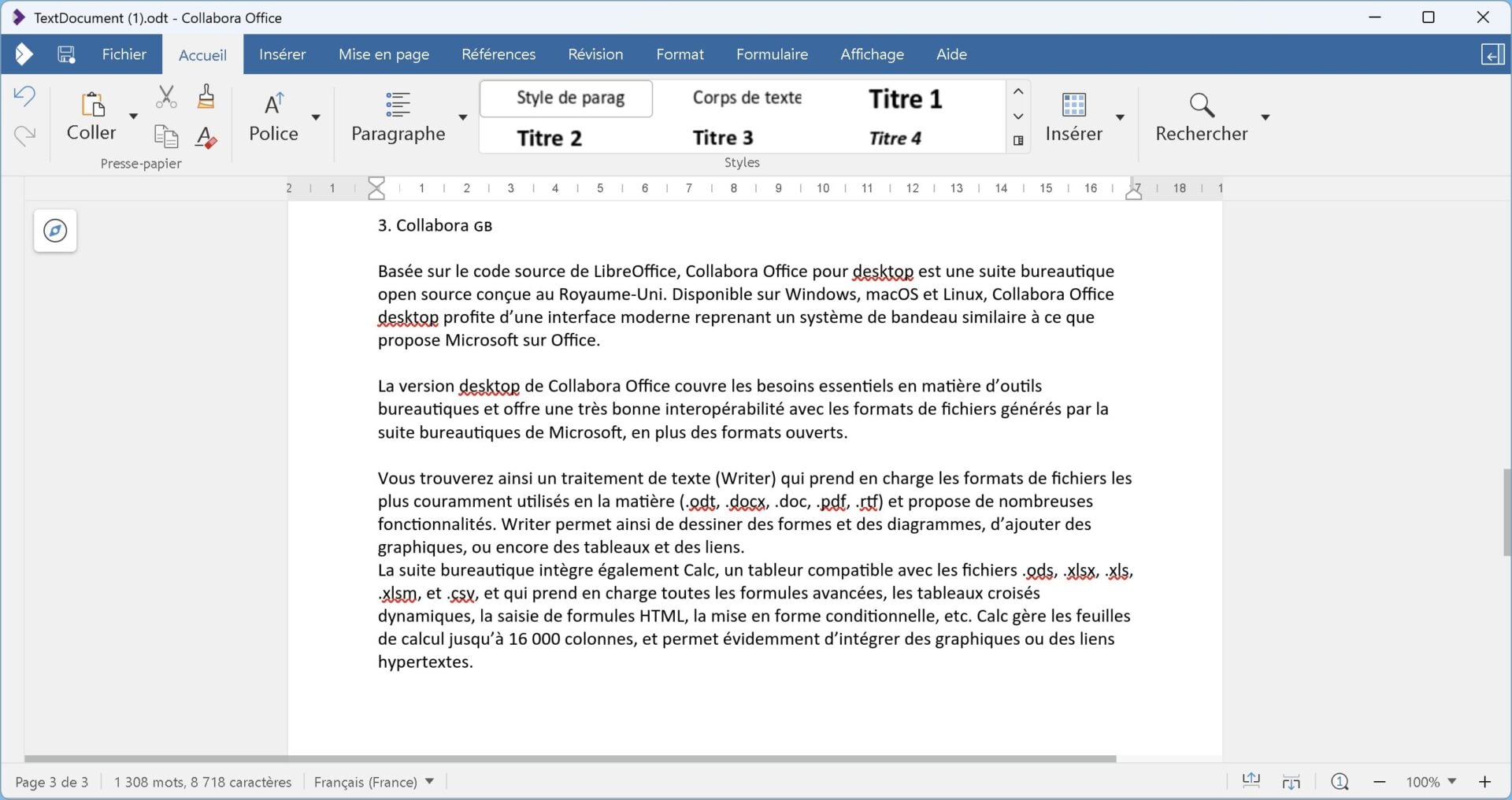Click the Page 3 de 3 status indicator
Viewport: 1512px width, 800px height.
point(52,782)
